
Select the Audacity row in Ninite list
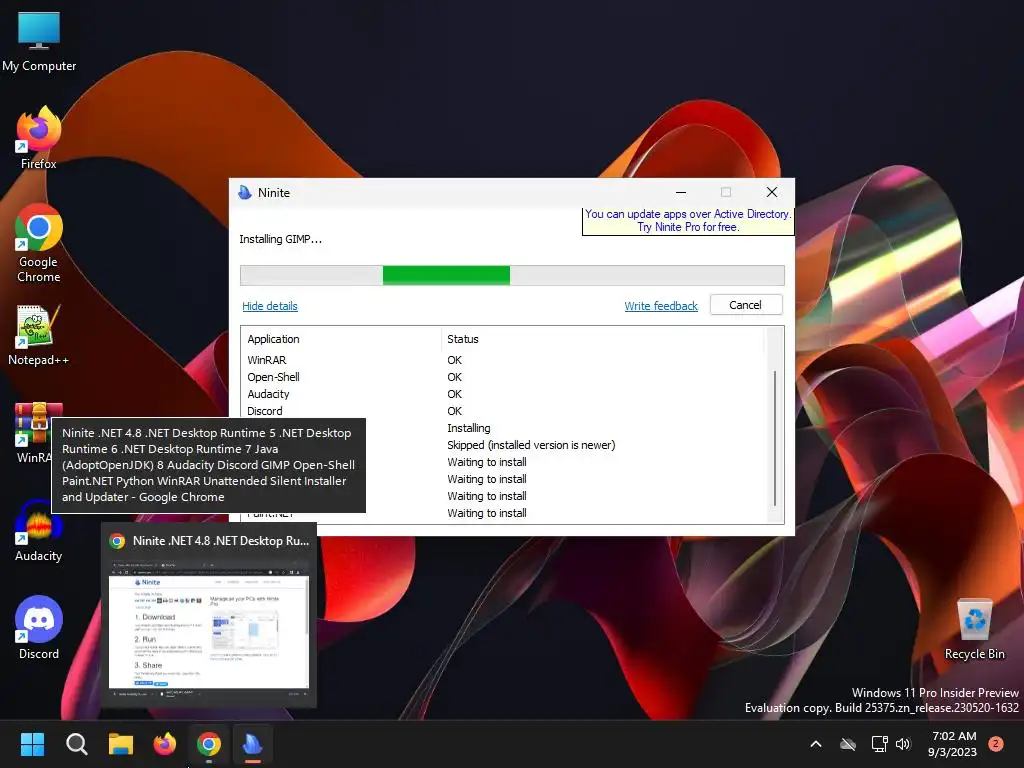pyautogui.click(x=503, y=394)
